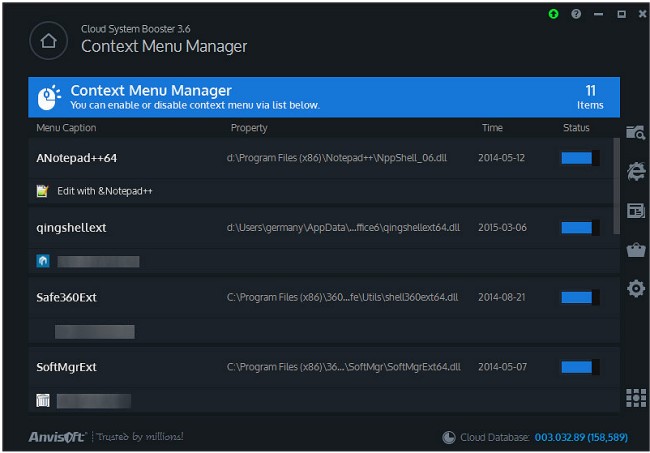This screenshot has width=650, height=453.
Task: Open the window layout sidebar icon
Action: click(635, 210)
